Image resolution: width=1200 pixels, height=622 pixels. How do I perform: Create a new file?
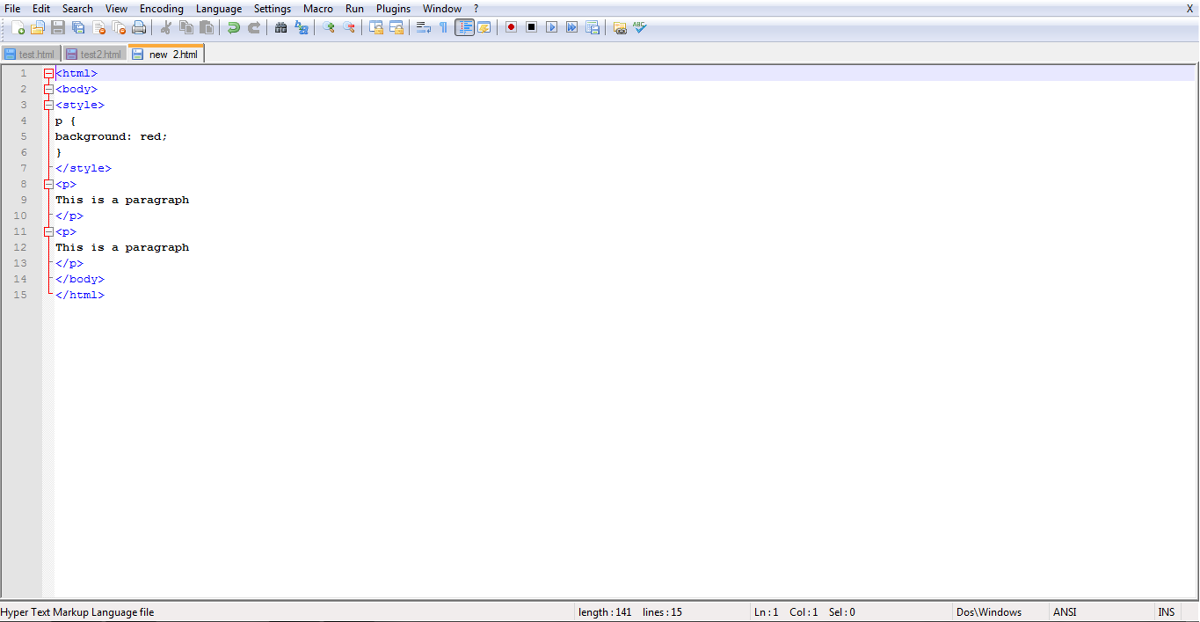click(18, 27)
